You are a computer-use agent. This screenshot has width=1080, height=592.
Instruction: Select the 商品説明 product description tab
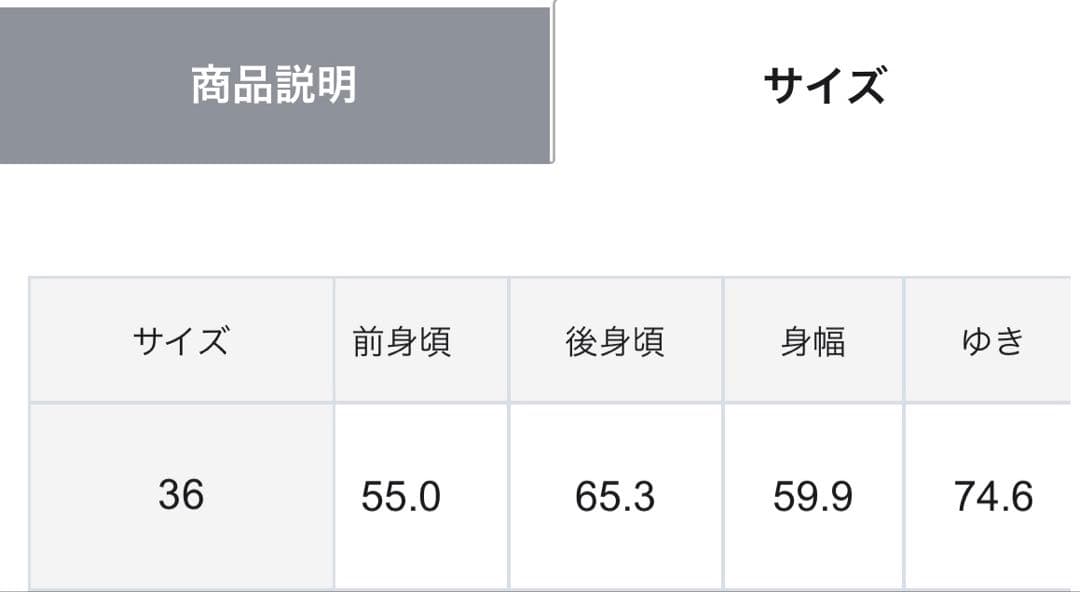click(275, 80)
